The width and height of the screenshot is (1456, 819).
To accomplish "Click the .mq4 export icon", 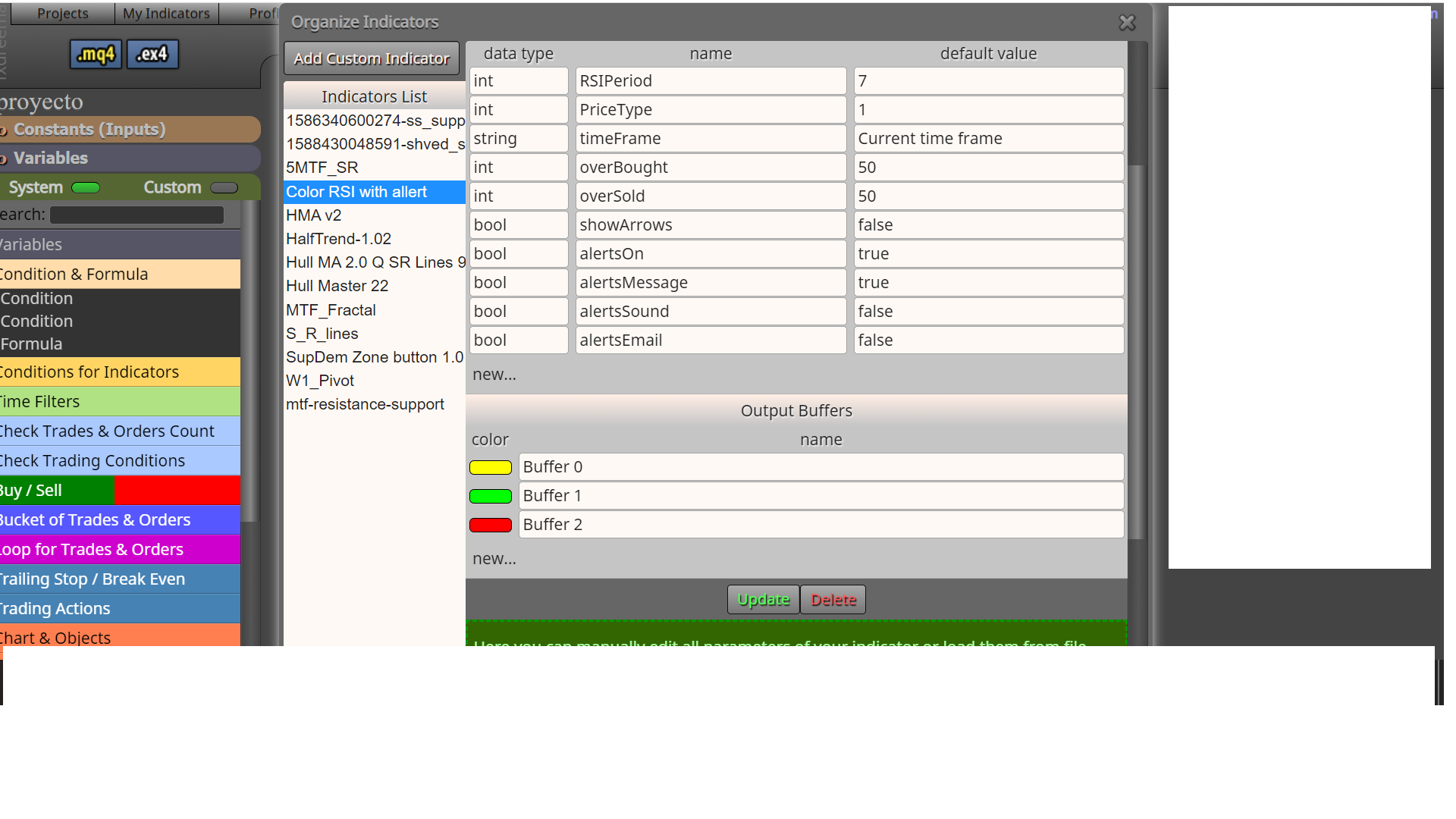I will click(96, 54).
